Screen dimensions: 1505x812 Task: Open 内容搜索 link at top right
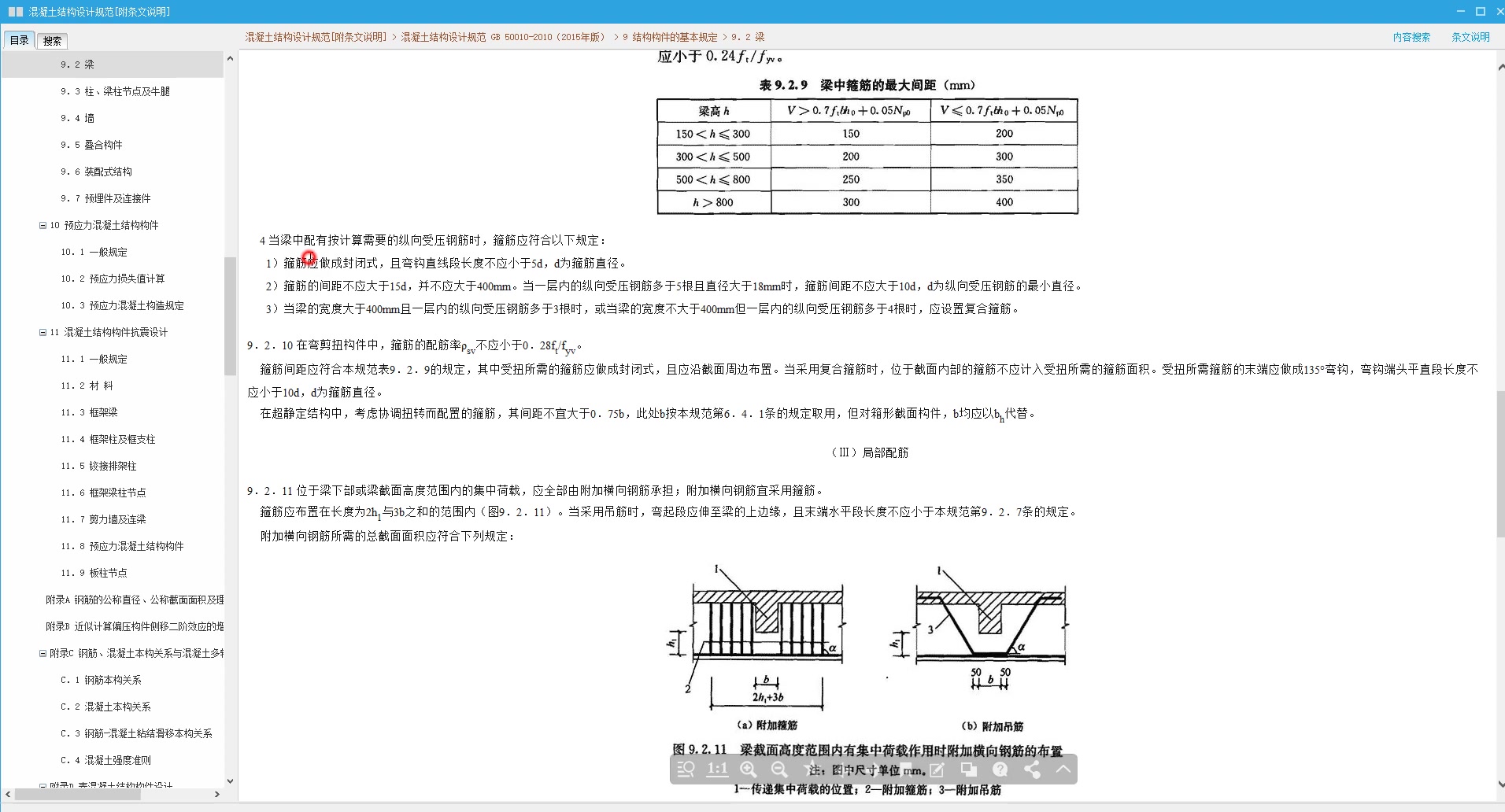point(1411,37)
